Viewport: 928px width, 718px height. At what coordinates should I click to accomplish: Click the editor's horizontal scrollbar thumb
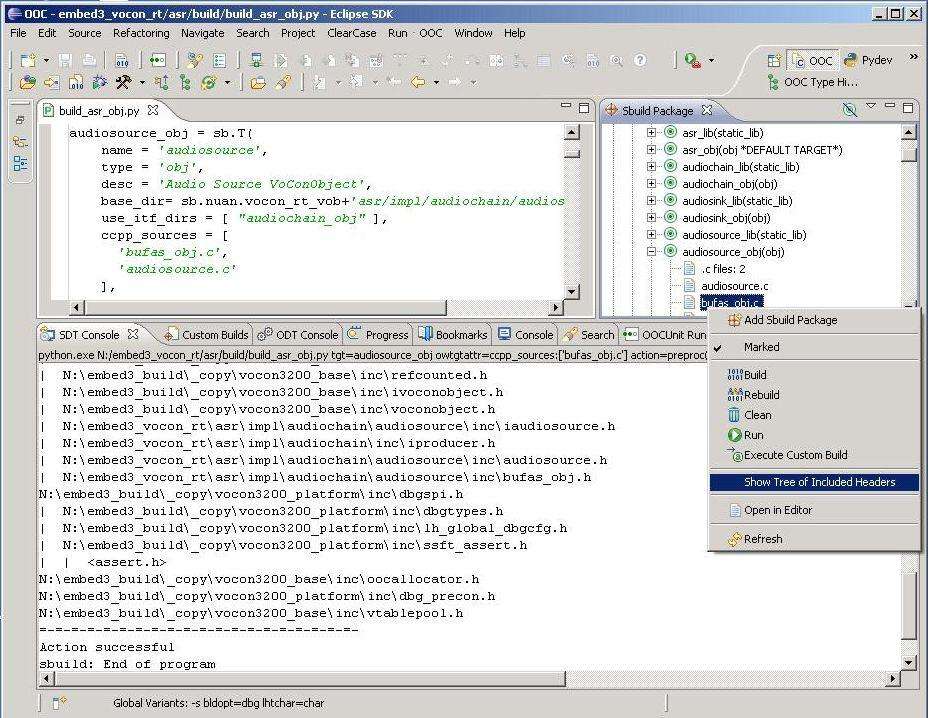pyautogui.click(x=265, y=308)
